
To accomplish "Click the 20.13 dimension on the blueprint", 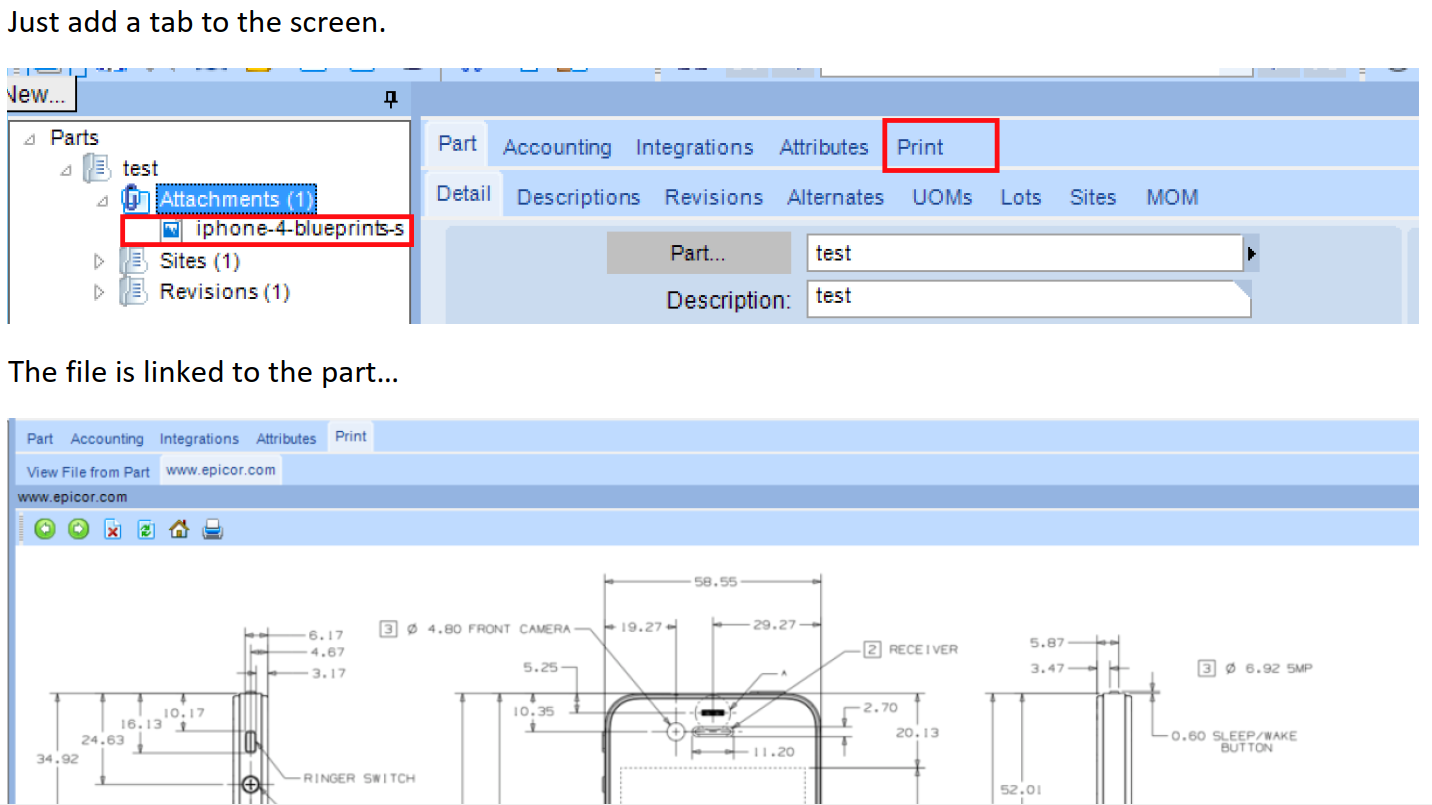I will pyautogui.click(x=917, y=731).
